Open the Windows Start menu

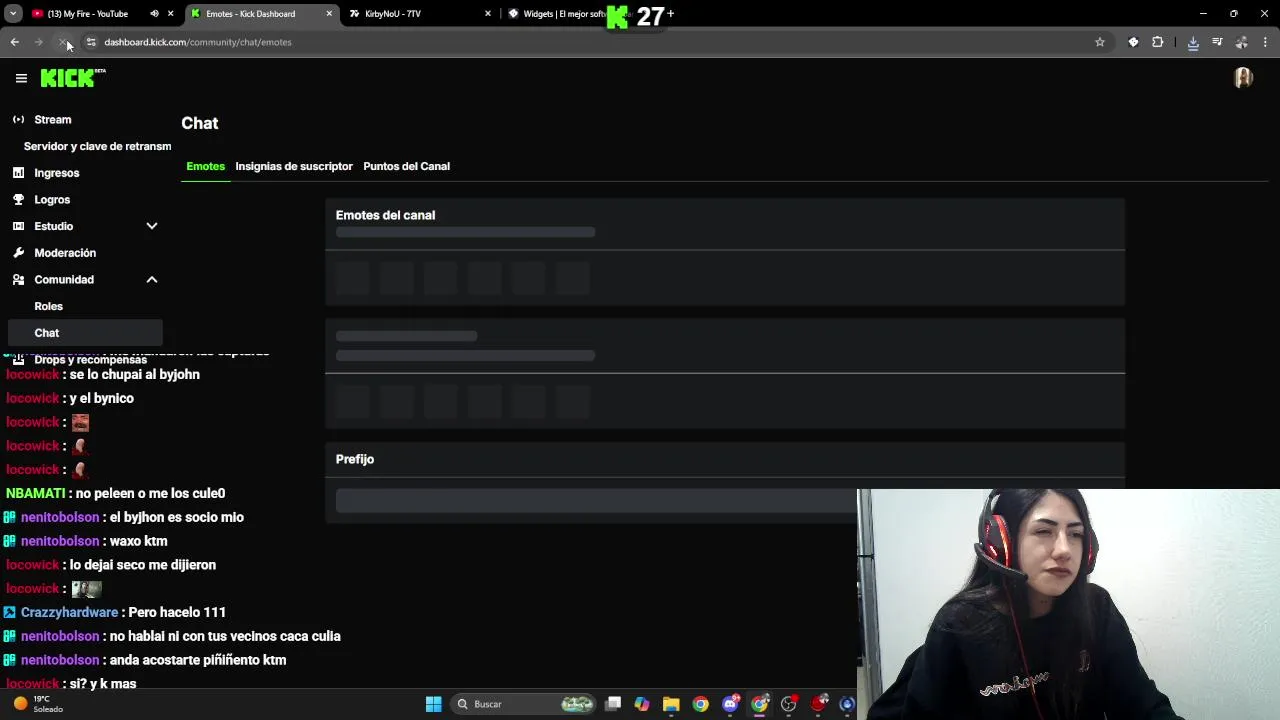pos(433,704)
